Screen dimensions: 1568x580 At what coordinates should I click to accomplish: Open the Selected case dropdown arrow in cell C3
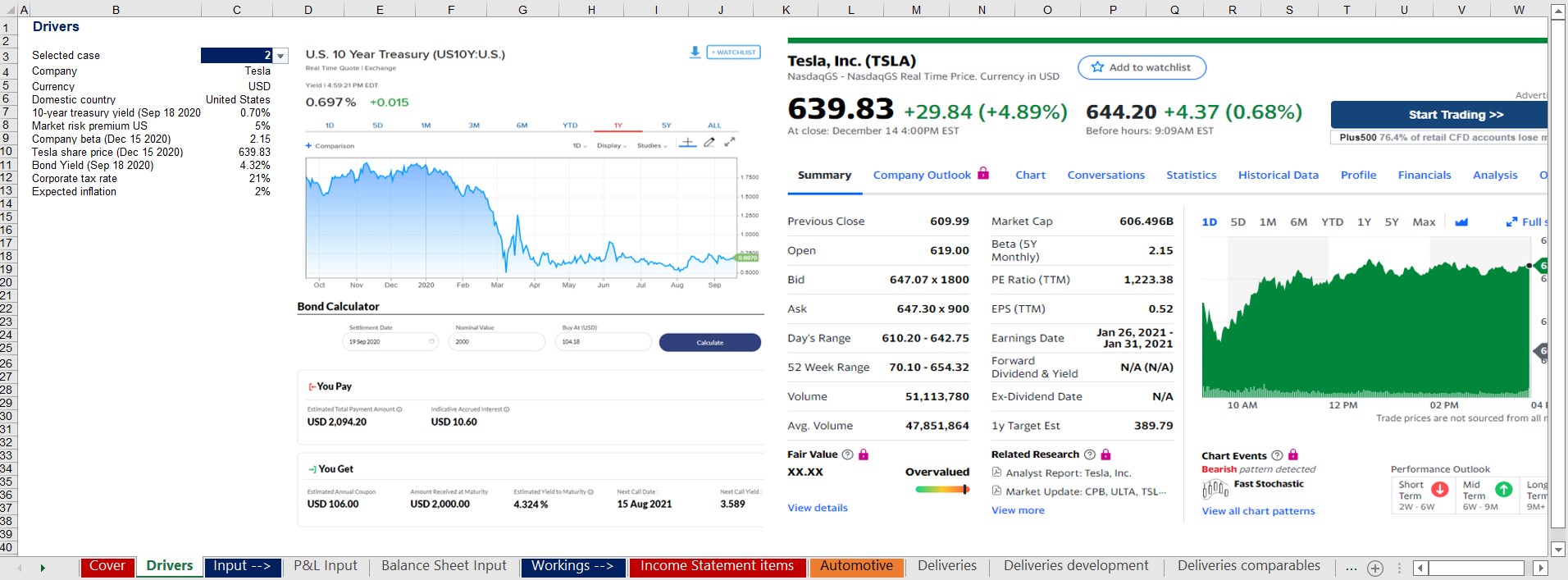[281, 56]
